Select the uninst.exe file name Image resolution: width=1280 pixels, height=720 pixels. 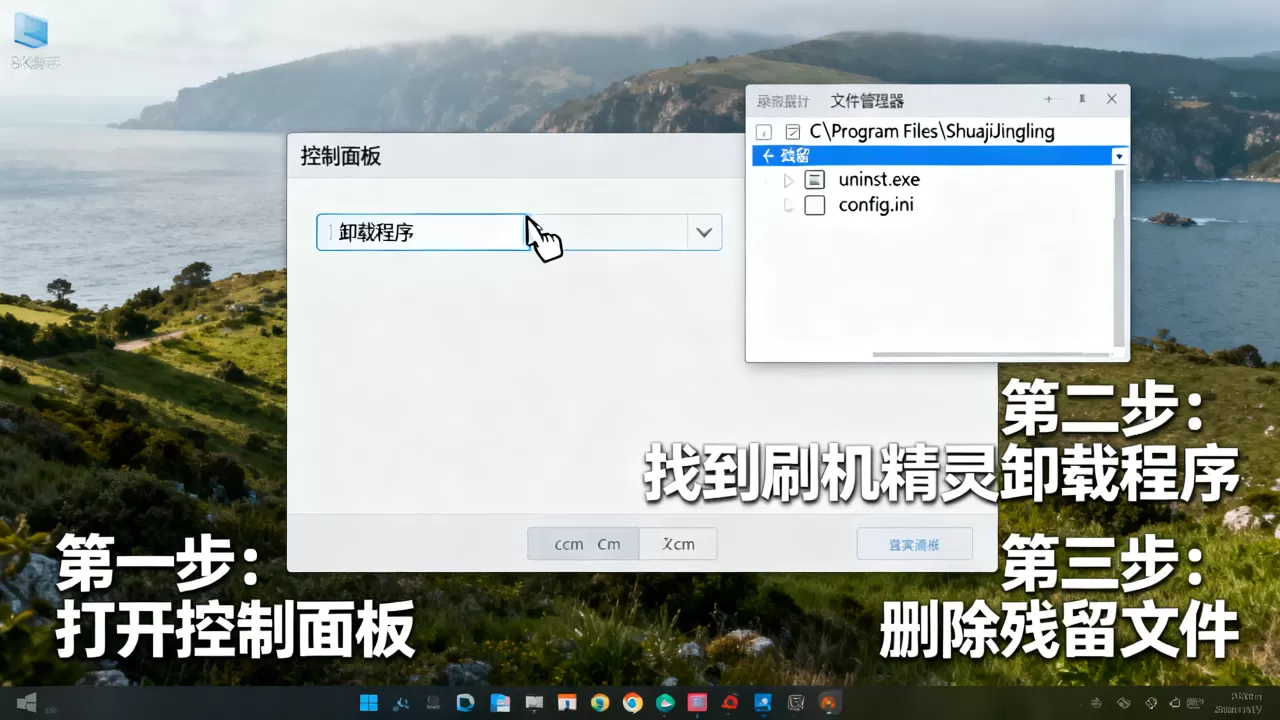[879, 180]
